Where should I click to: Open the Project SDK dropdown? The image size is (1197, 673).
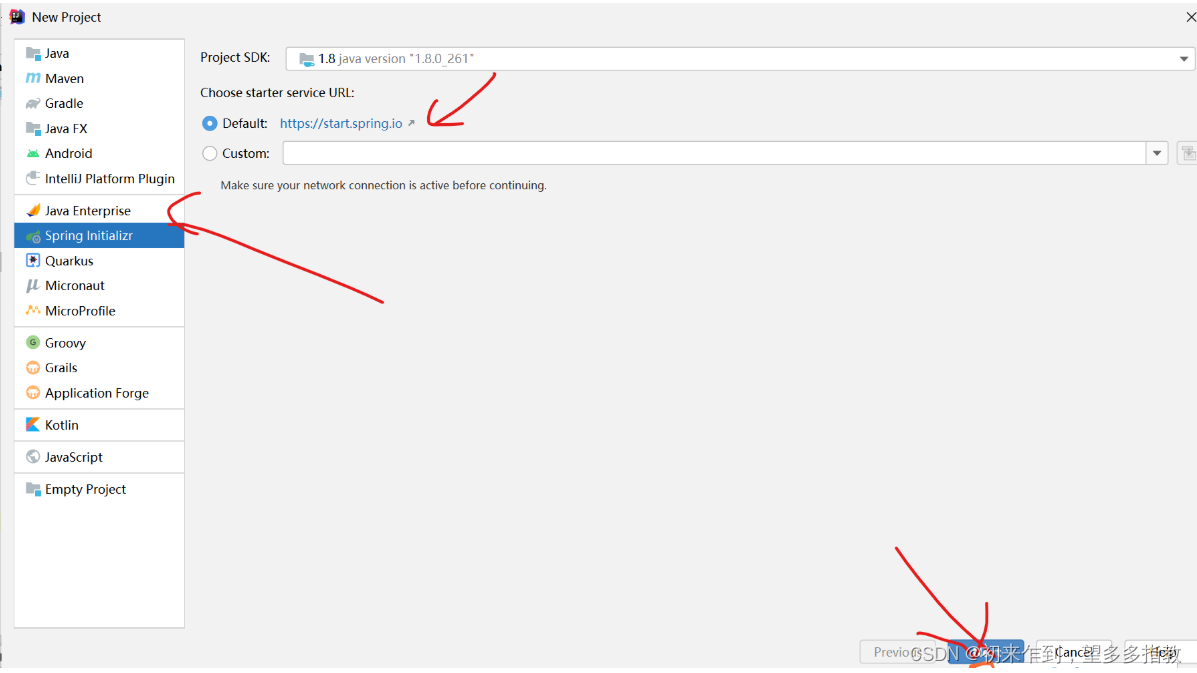tap(1183, 59)
